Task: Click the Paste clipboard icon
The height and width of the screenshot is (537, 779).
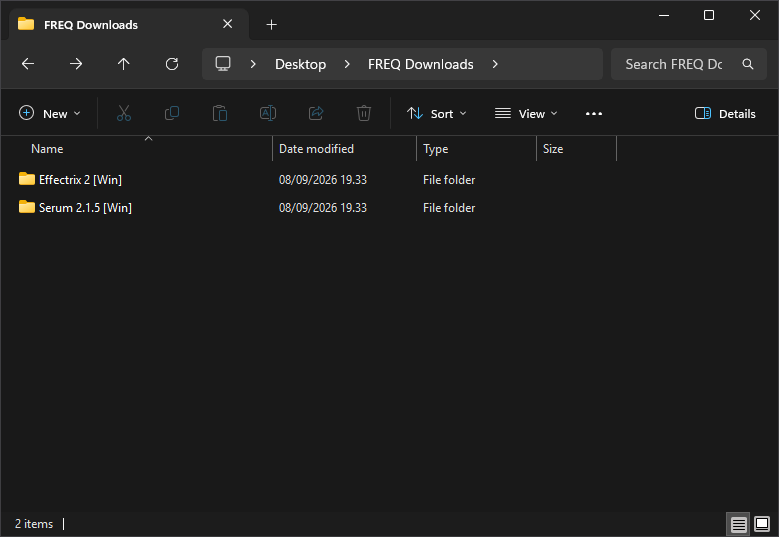Action: click(x=220, y=113)
